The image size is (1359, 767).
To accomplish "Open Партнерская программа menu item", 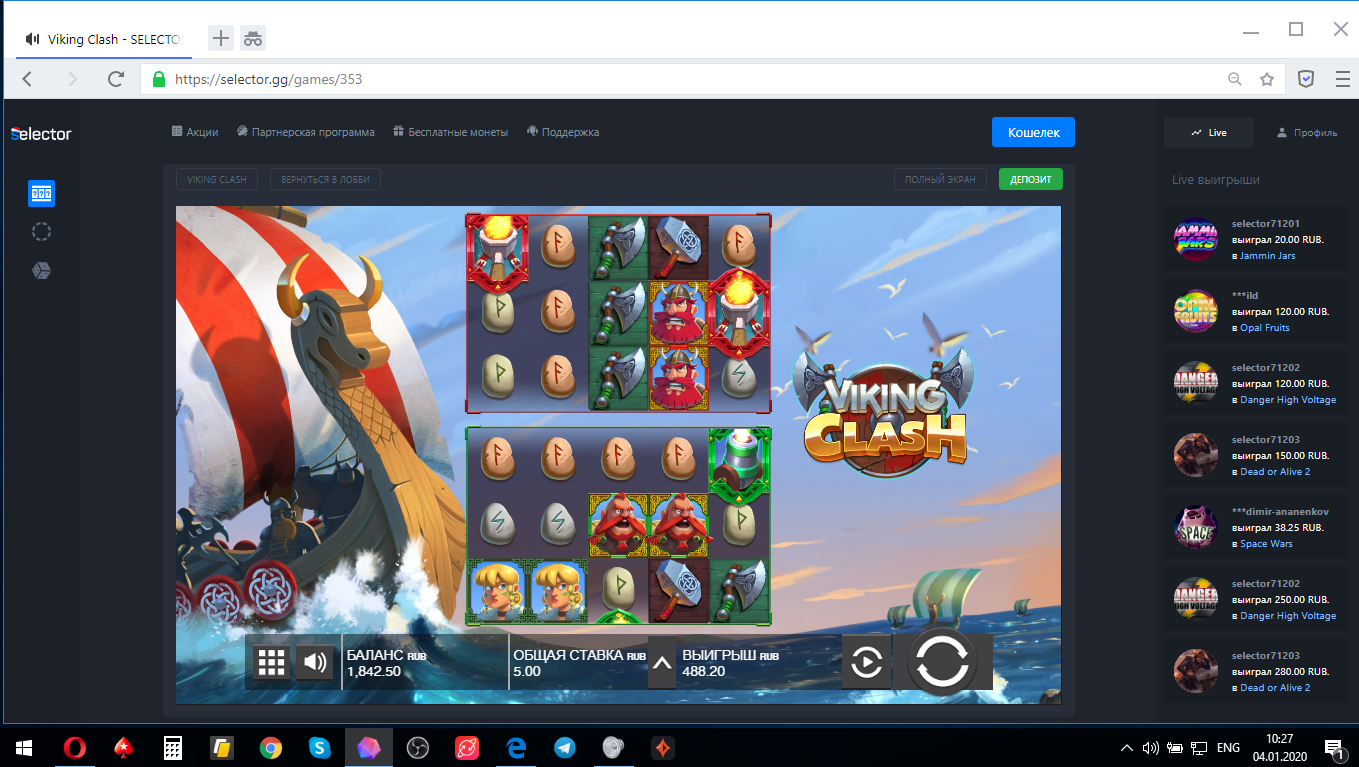I will (306, 132).
